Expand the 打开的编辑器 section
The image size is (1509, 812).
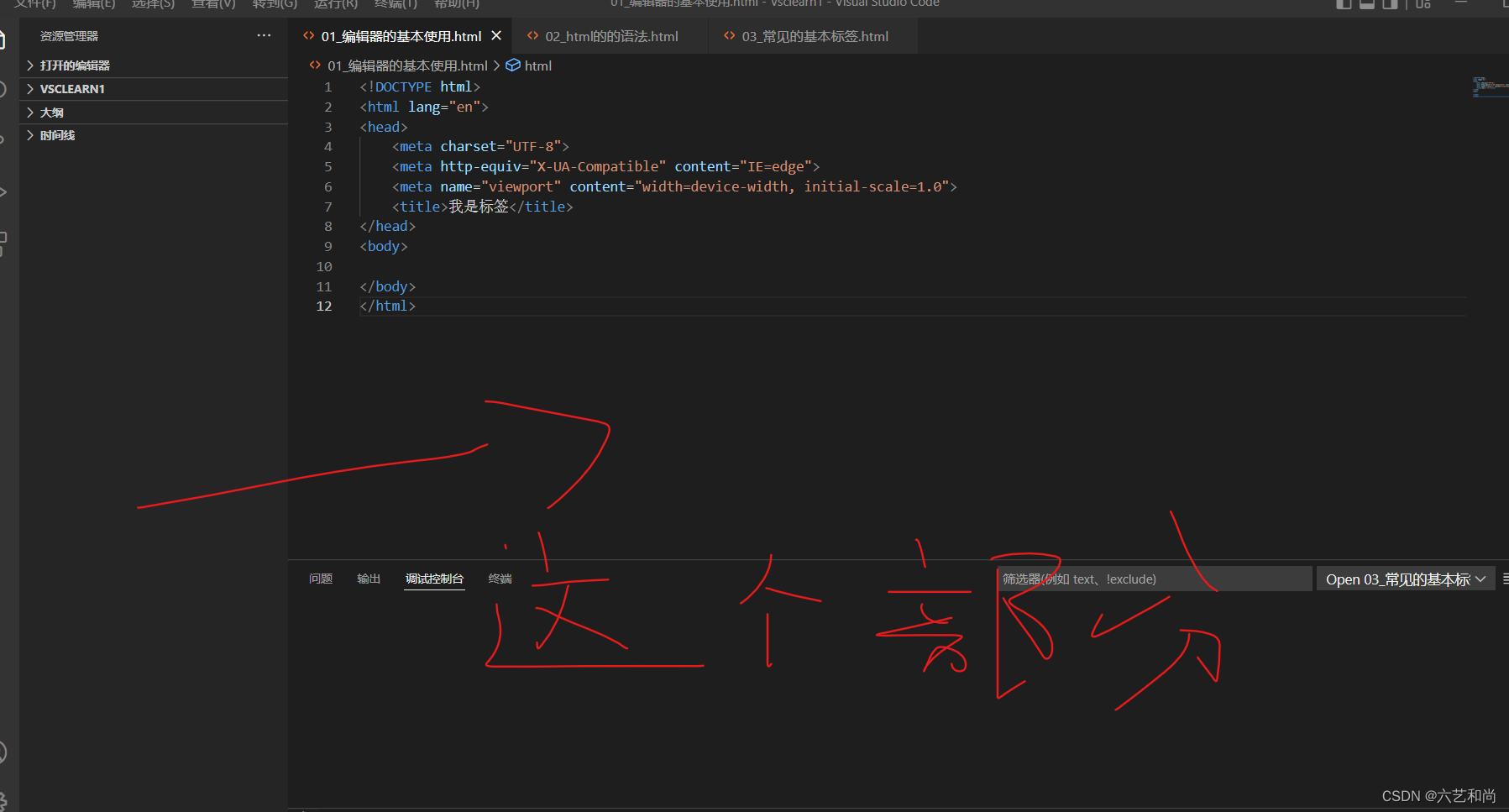pyautogui.click(x=154, y=65)
